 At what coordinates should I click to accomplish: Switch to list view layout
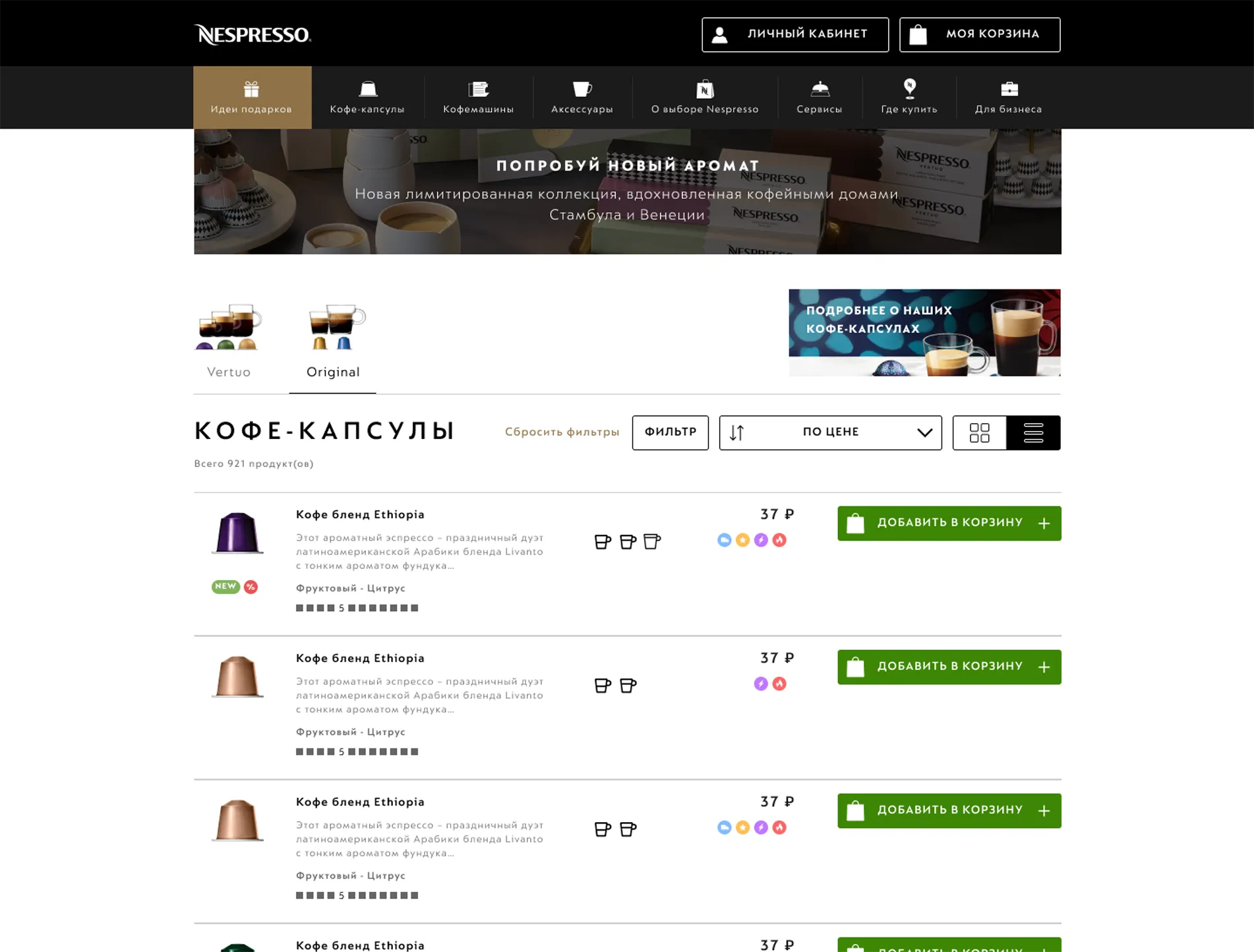click(1033, 432)
